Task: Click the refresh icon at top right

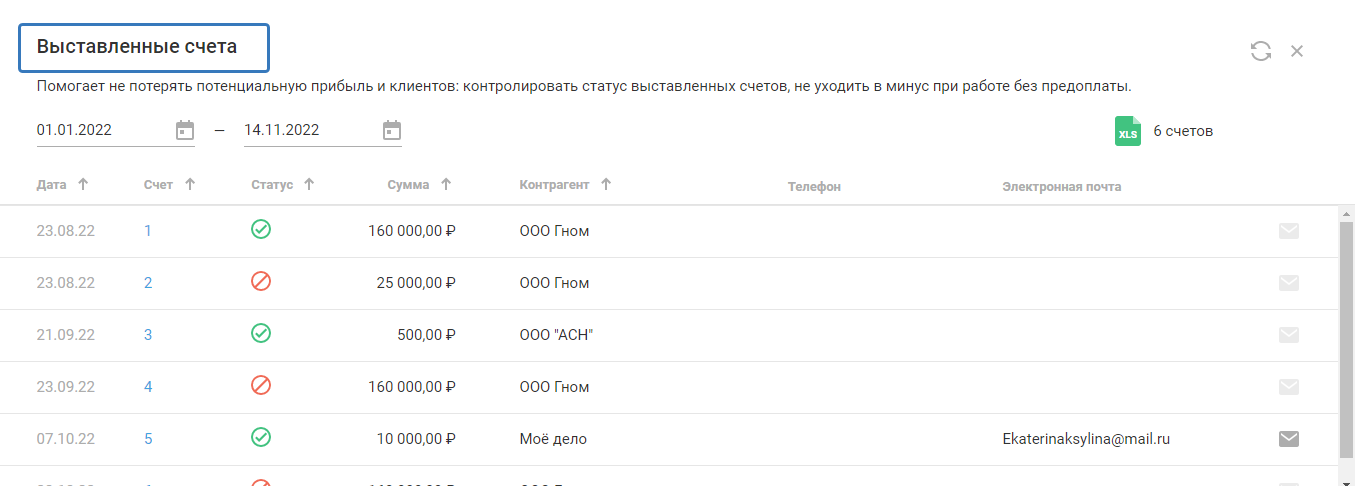Action: pos(1261,51)
